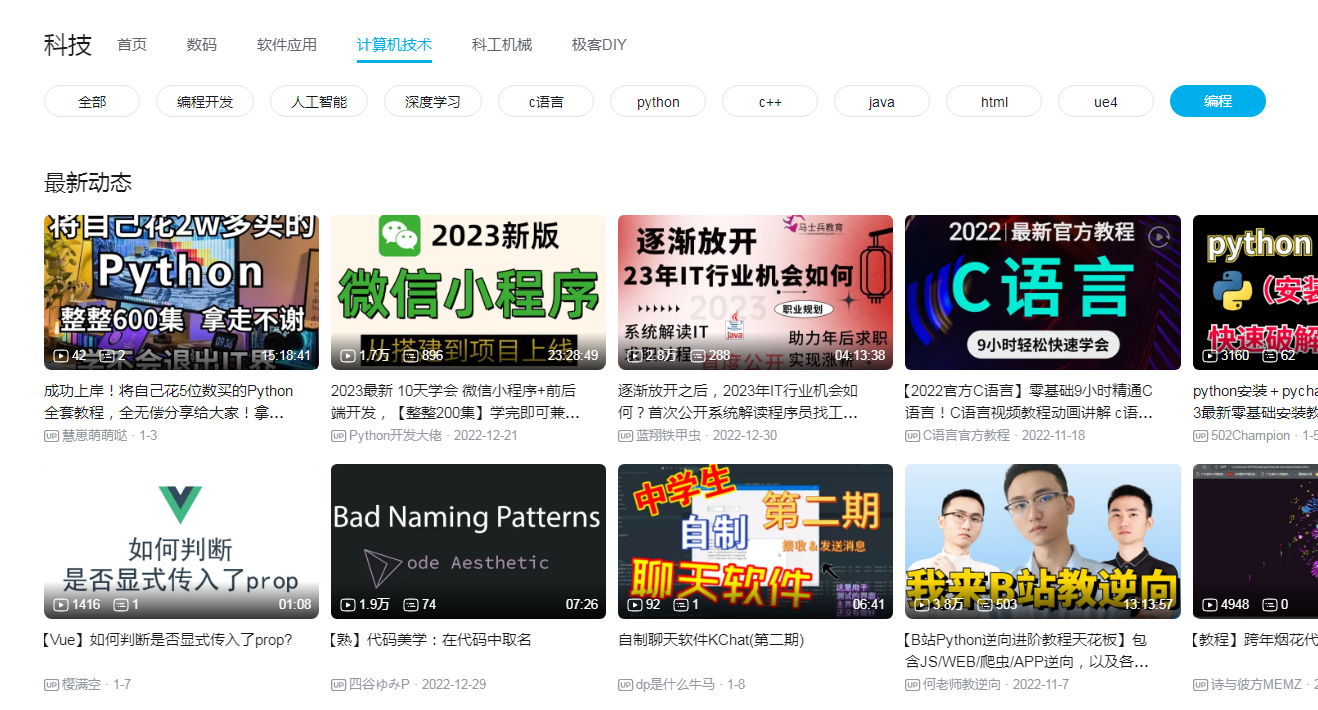The image size is (1318, 710).
Task: Click the UP badge icon beside 蓝翔铁甲虫
Action: point(625,436)
